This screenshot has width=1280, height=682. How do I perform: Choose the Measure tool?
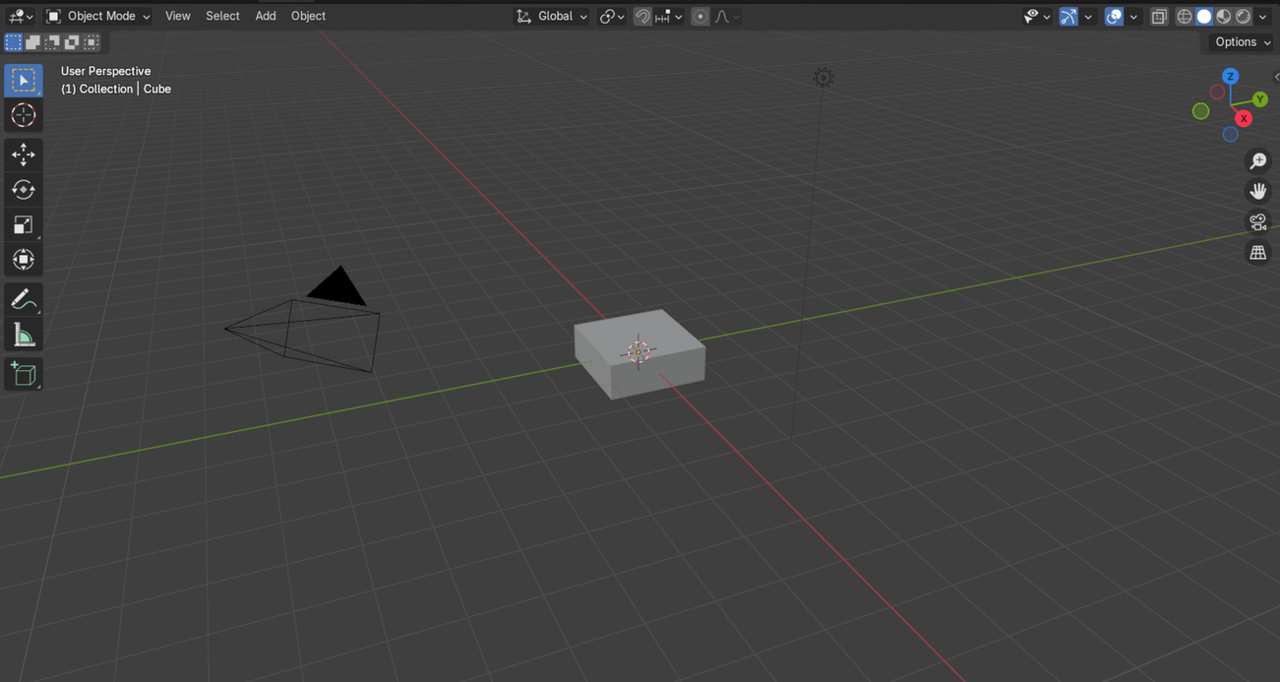(x=23, y=334)
